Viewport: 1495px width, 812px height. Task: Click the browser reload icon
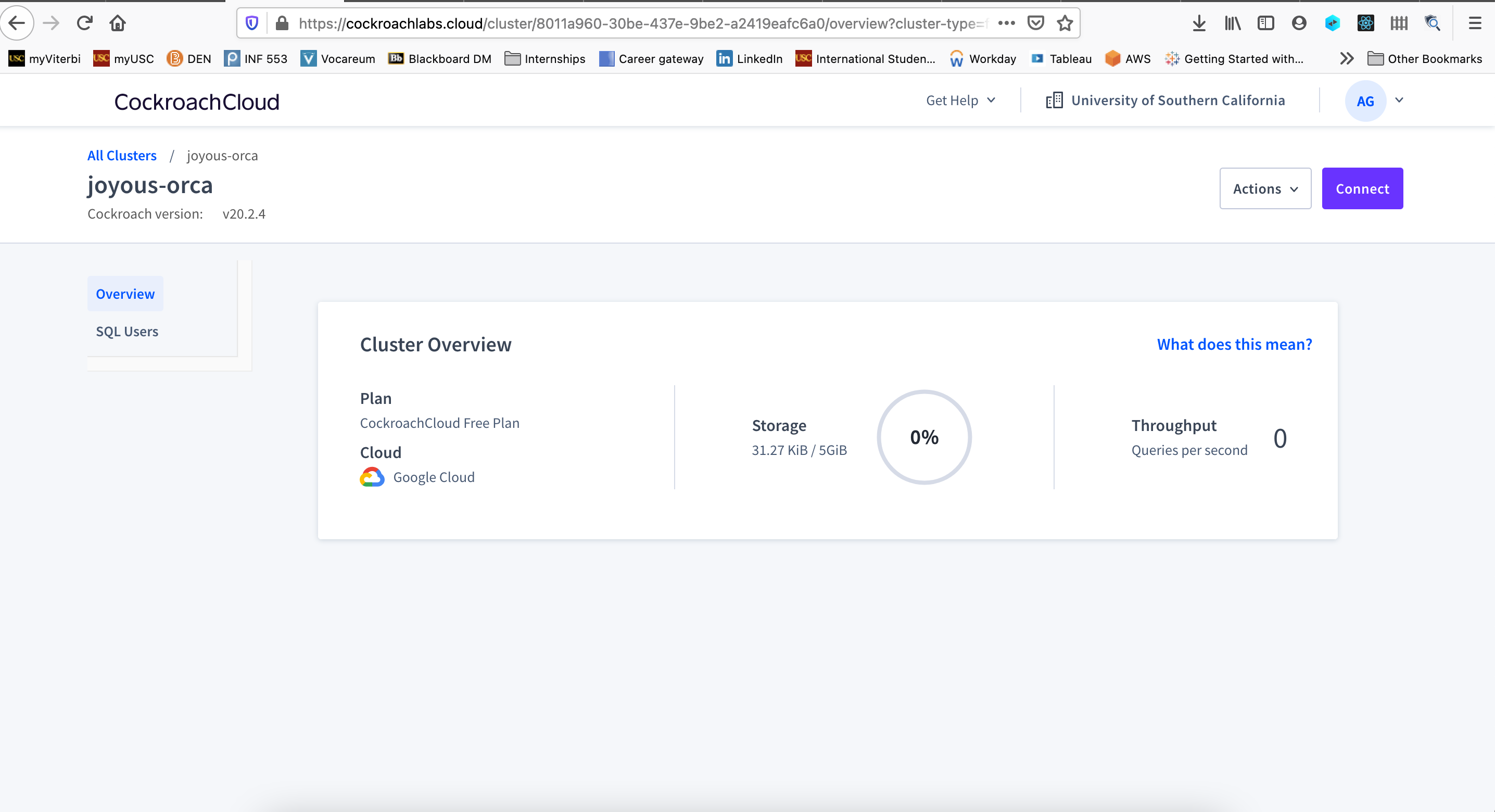[85, 23]
